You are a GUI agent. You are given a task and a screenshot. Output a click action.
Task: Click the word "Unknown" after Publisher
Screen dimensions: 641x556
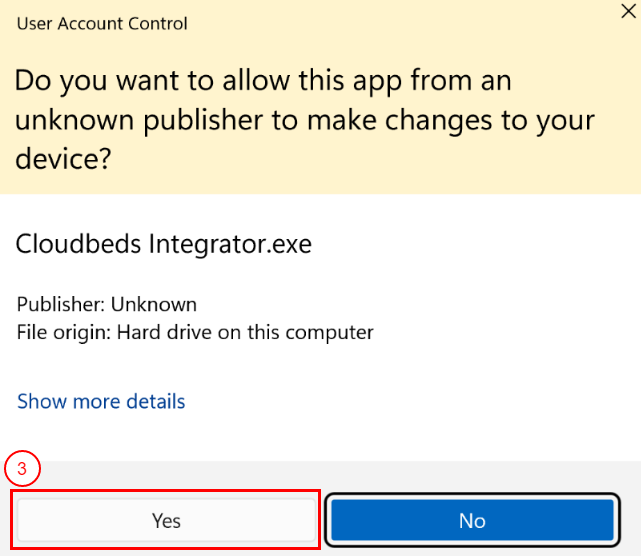click(x=154, y=304)
